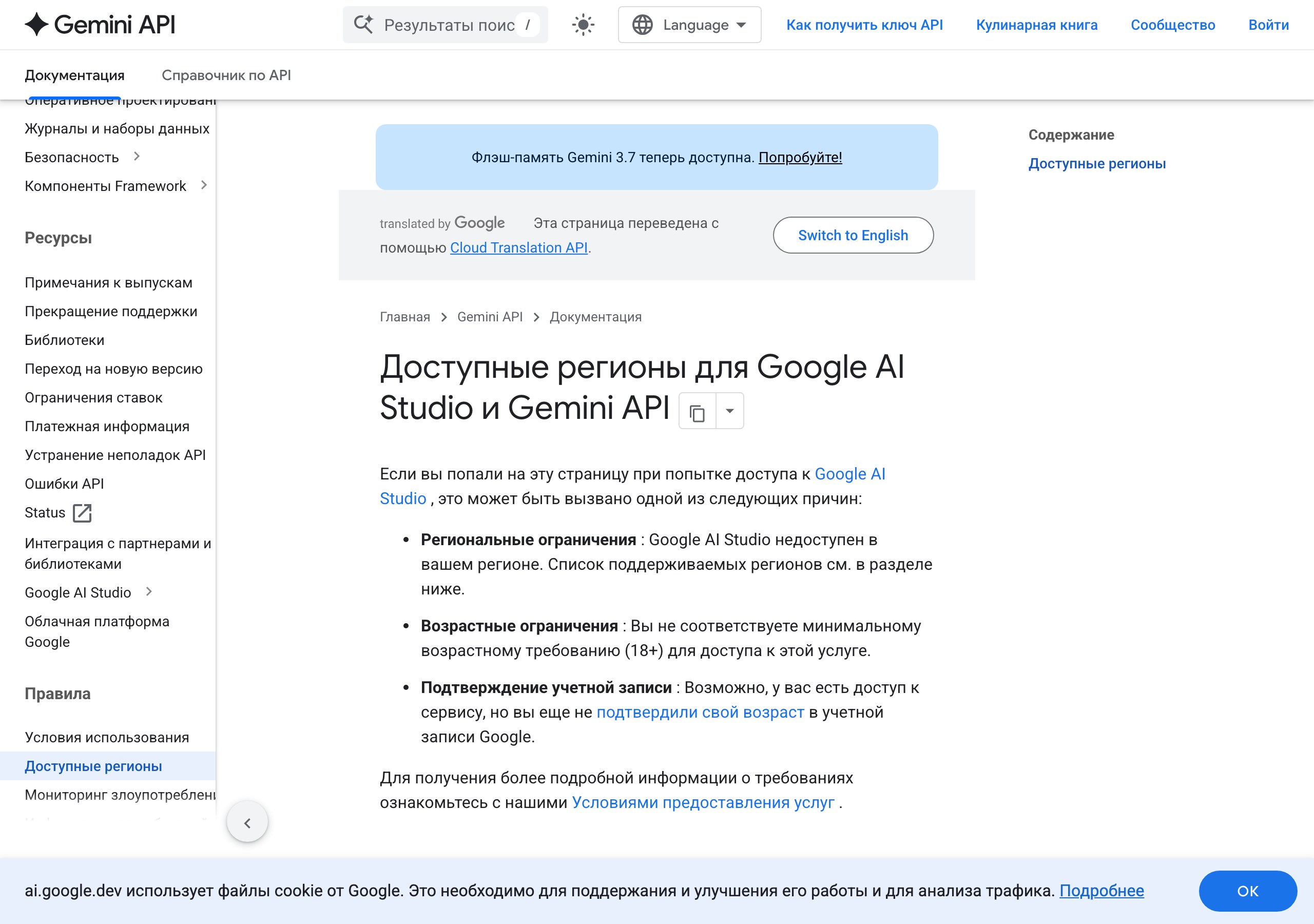Screen dimensions: 1314x924
Task: Open Подробнее cookie info link
Action: coord(1101,891)
